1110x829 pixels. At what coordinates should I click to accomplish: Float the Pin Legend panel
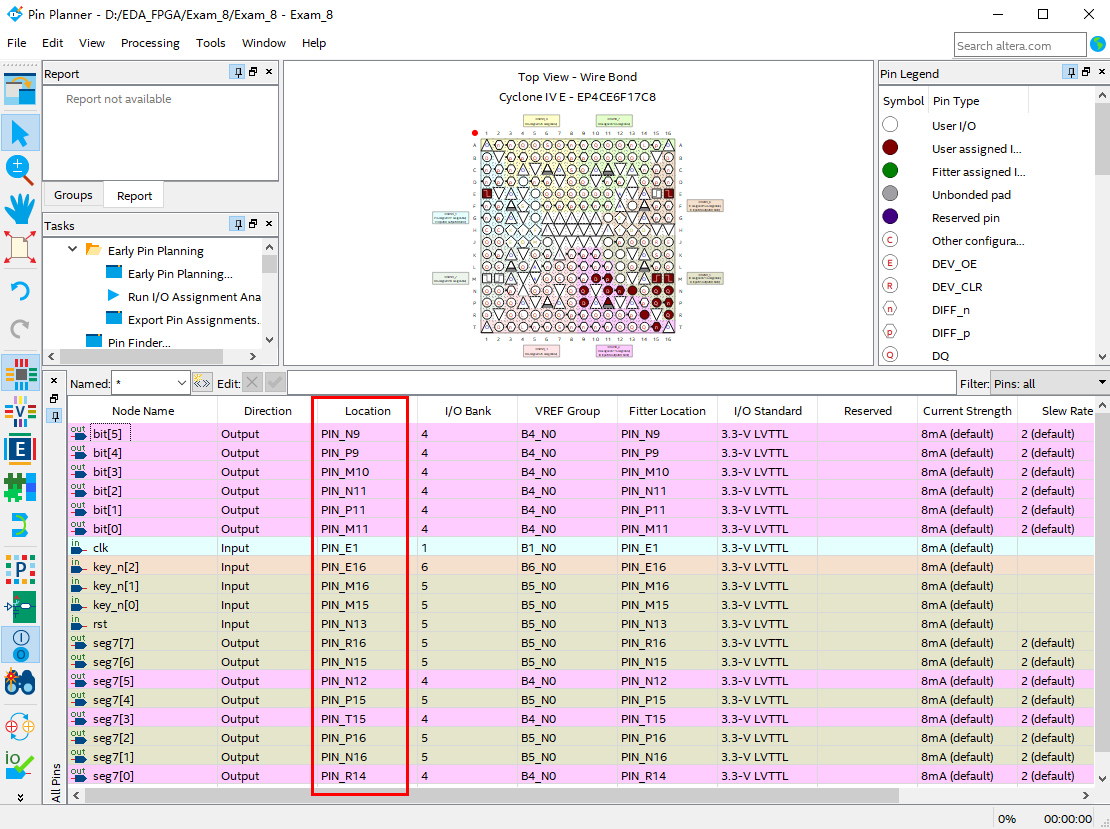tap(1087, 72)
